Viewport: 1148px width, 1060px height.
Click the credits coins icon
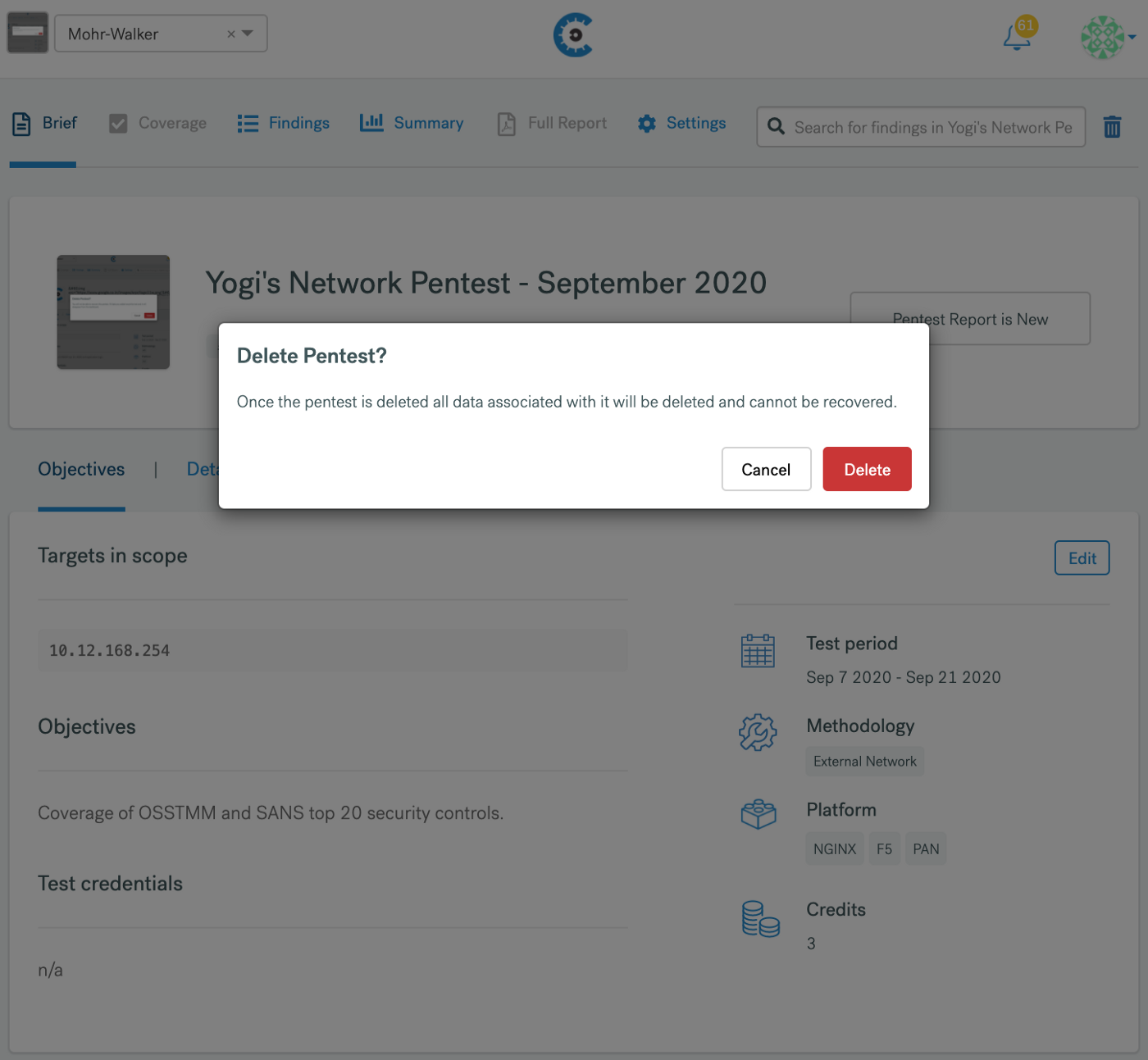[x=760, y=919]
